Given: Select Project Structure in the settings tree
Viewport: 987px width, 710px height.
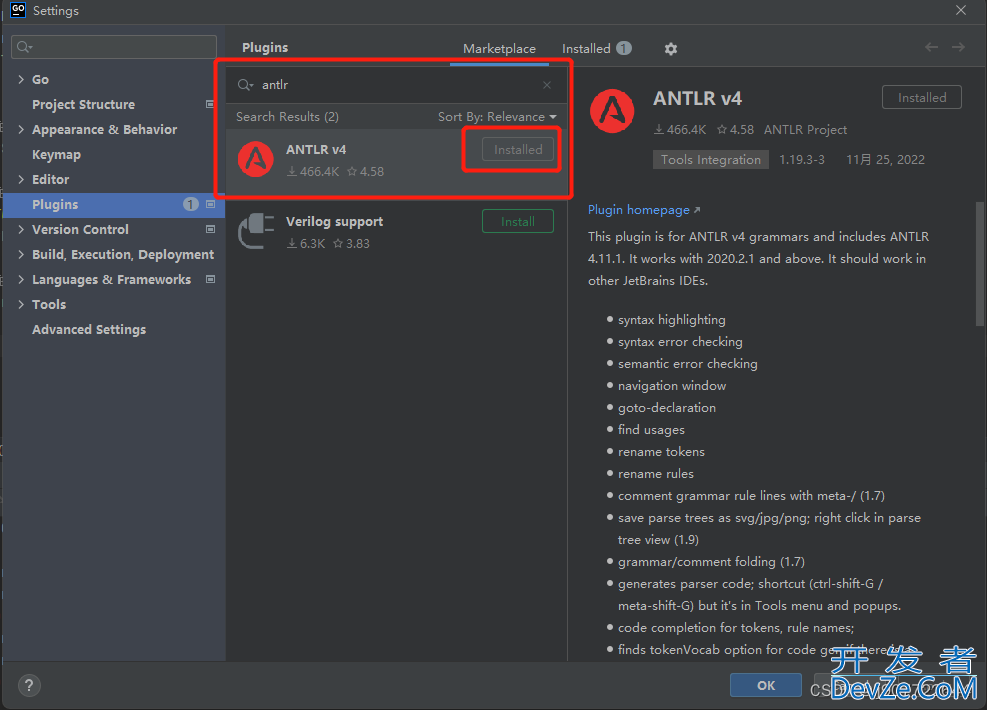Looking at the screenshot, I should coord(83,104).
